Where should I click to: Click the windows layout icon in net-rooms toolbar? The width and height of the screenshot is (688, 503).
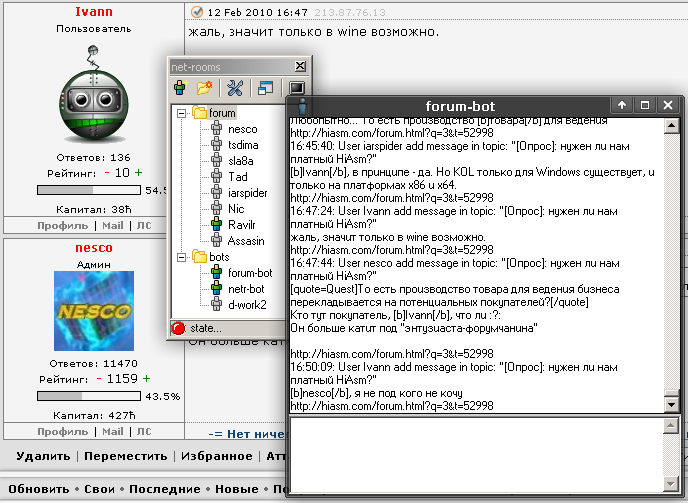(266, 89)
